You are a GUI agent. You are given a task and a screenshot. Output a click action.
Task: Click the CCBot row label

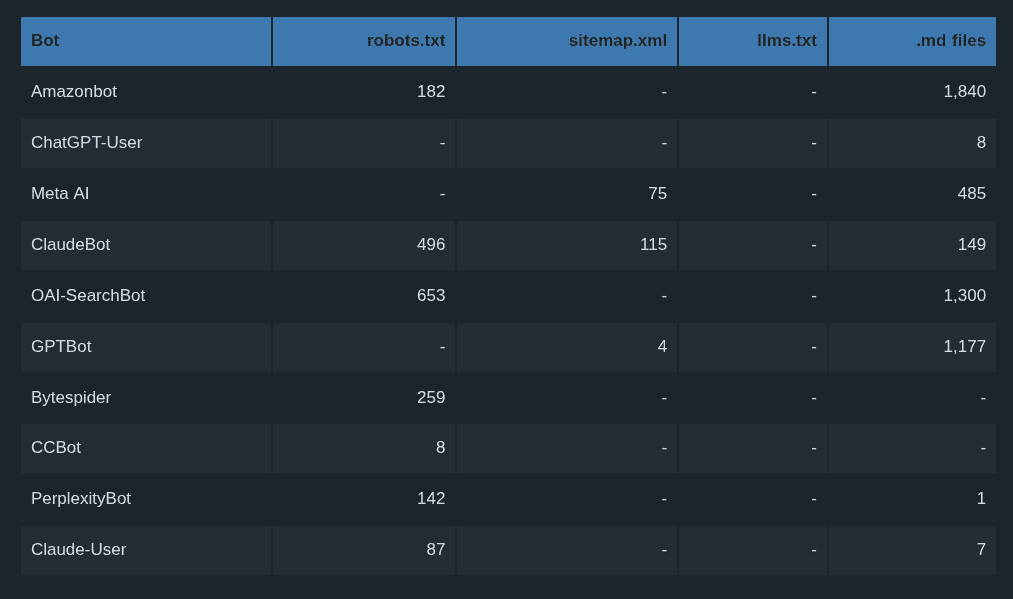tap(56, 448)
